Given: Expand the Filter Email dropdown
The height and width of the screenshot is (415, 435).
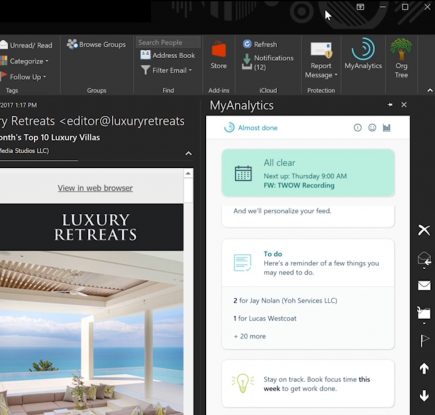Looking at the screenshot, I should [166, 70].
